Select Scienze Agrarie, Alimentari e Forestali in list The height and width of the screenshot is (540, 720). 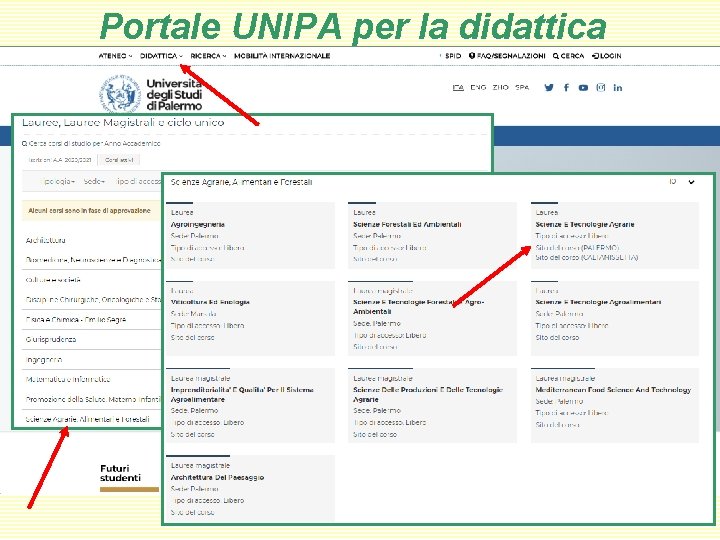tap(87, 419)
